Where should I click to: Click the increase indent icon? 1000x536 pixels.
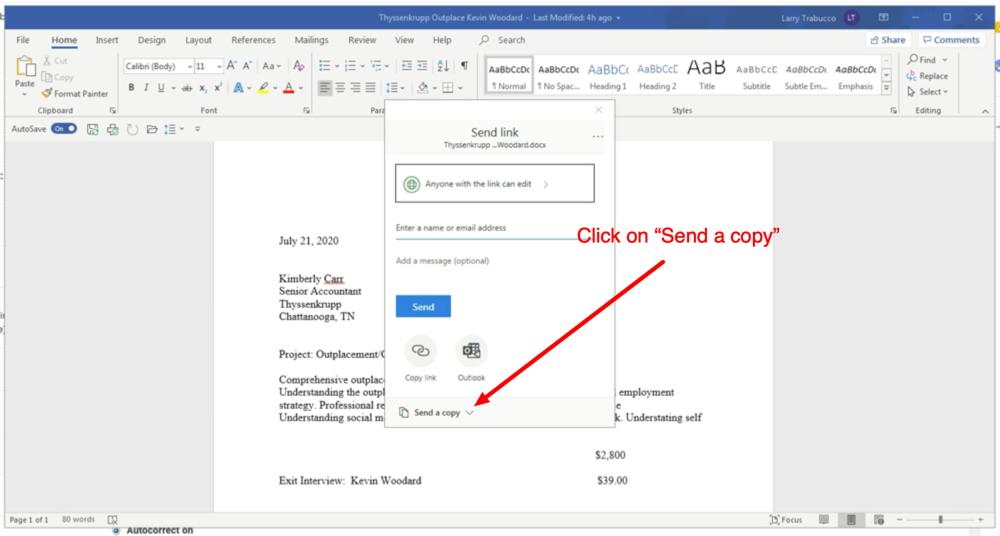[422, 66]
